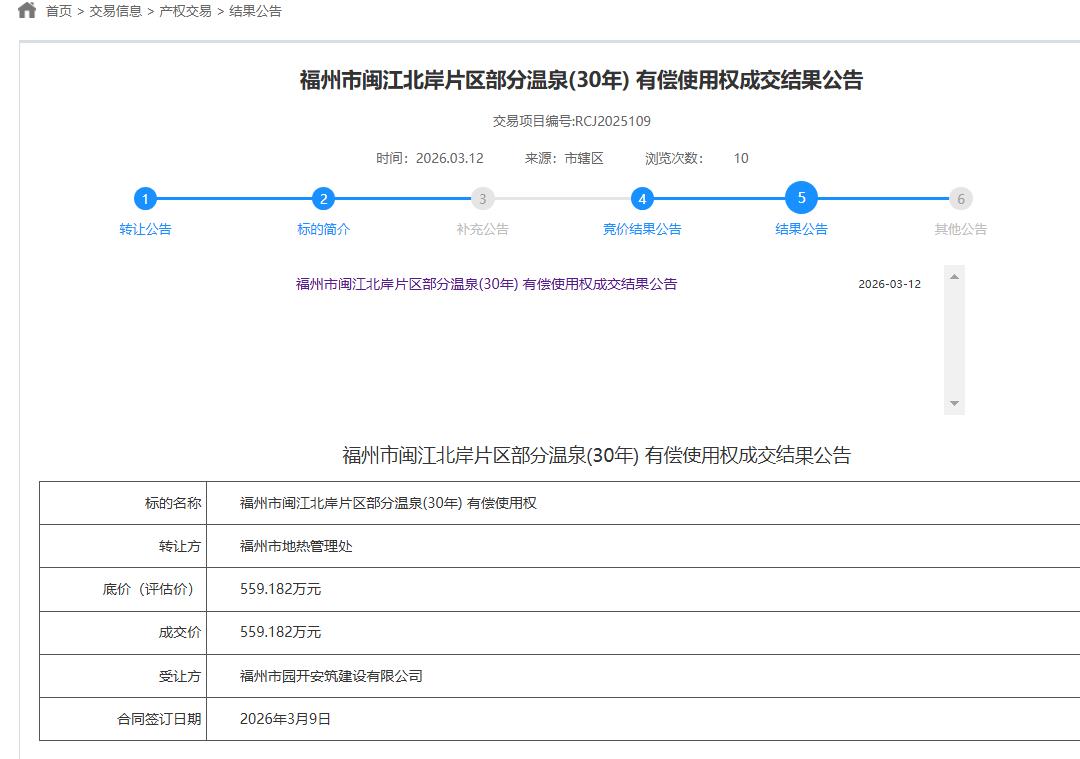Open the purple 成交结果公告 list link
The image size is (1080, 759).
[x=486, y=284]
